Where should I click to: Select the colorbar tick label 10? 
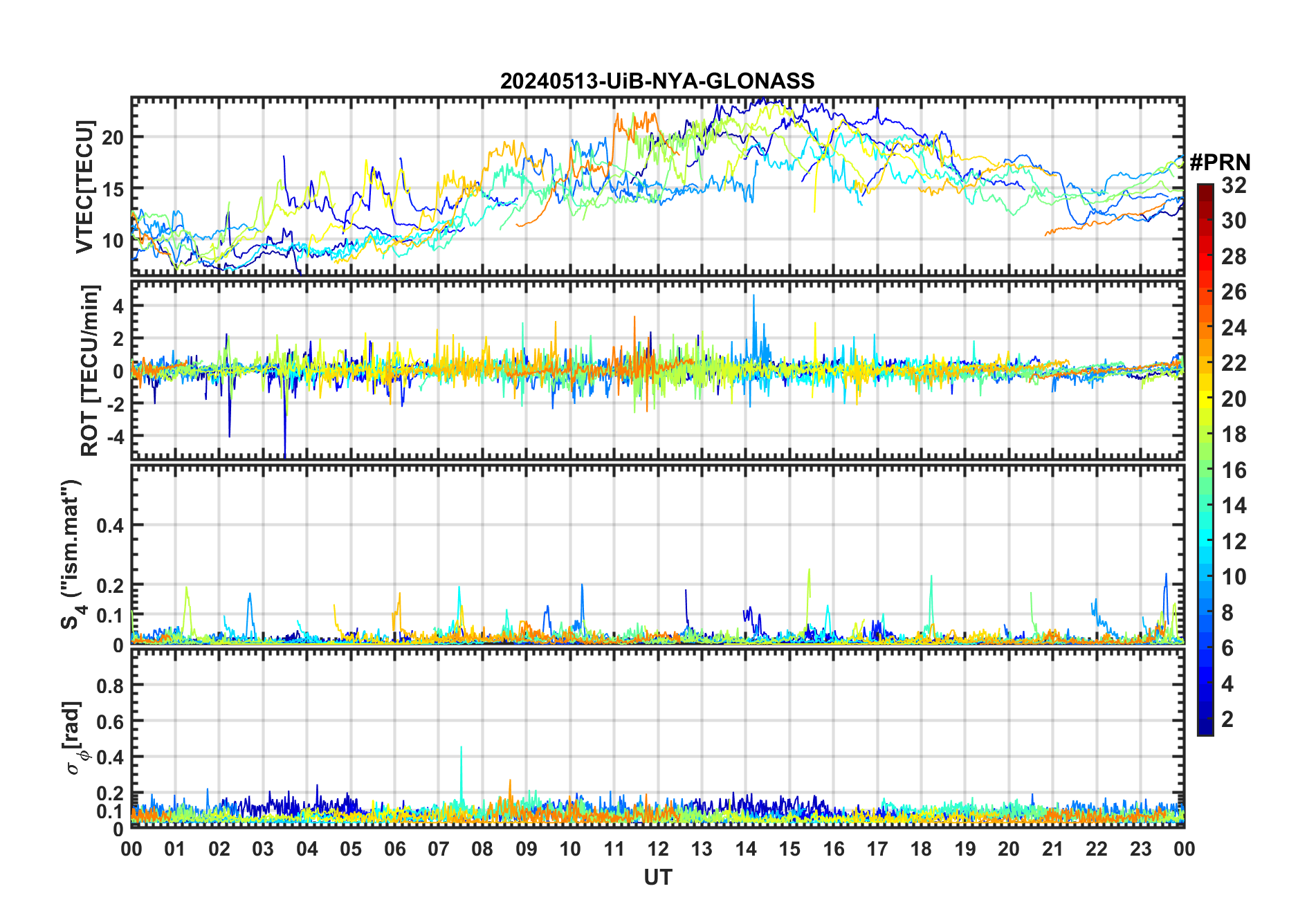[x=1234, y=577]
